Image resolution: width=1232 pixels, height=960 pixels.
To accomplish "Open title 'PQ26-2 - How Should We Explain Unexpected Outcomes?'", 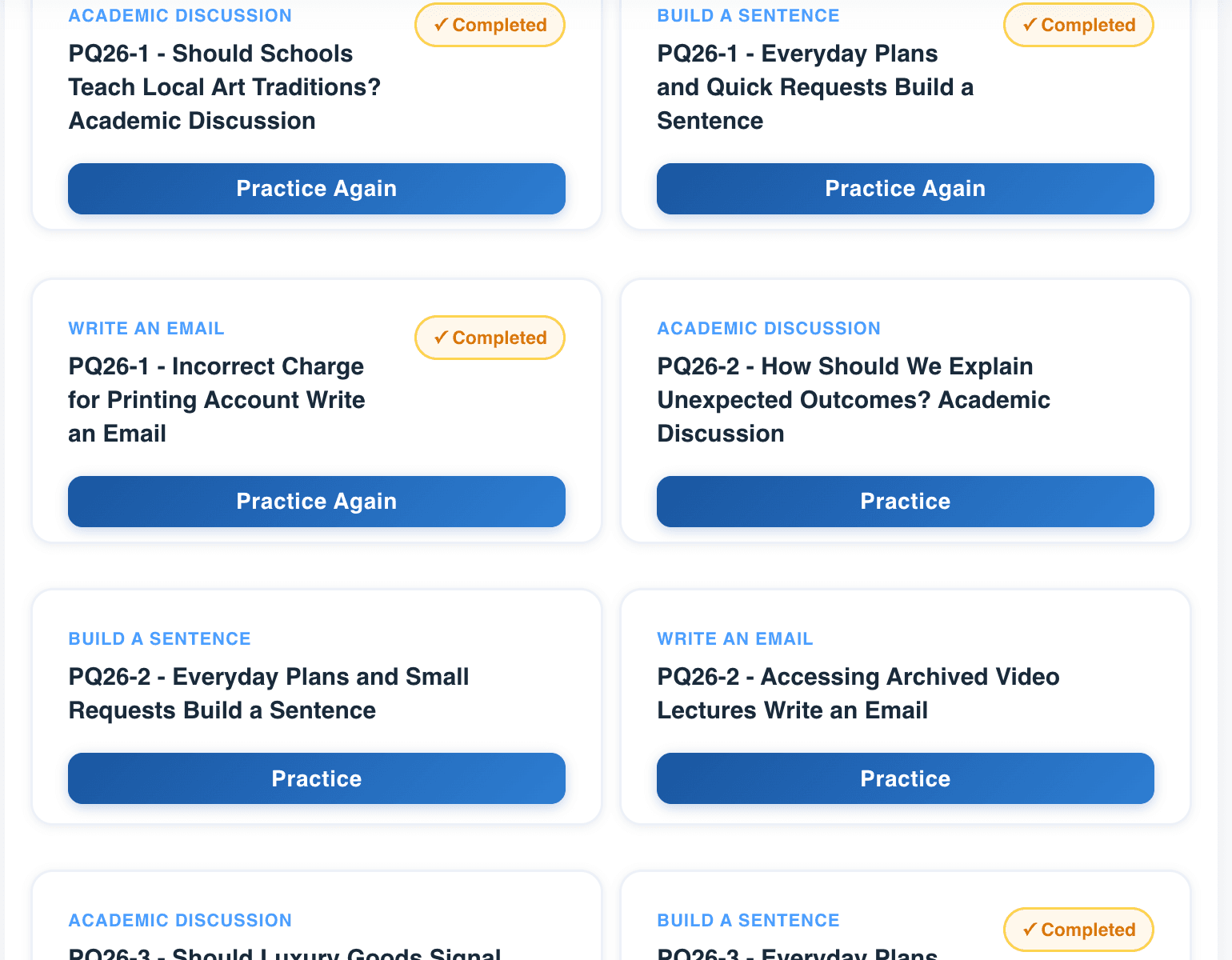I will coord(853,400).
